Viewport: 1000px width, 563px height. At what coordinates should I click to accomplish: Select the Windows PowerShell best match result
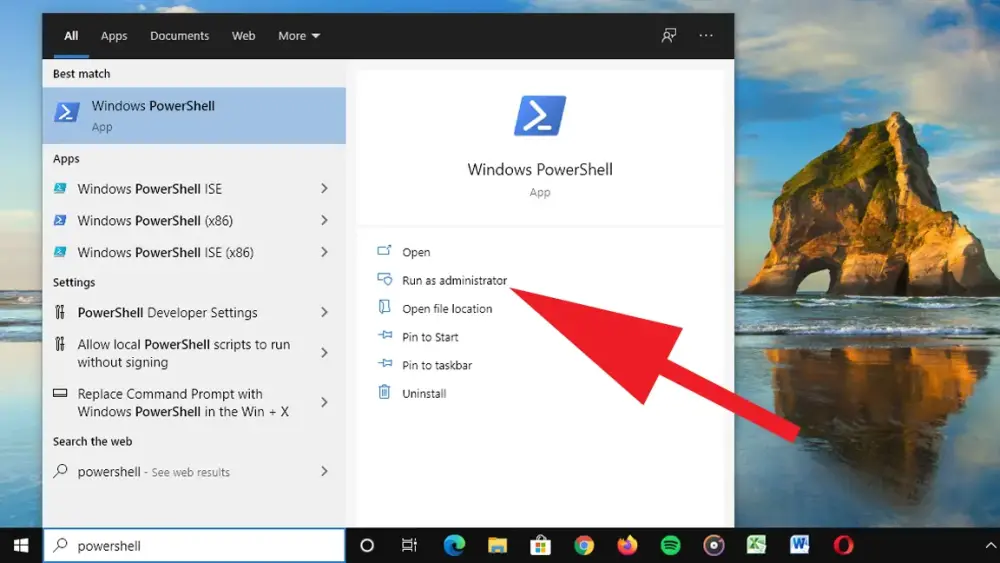(x=194, y=116)
